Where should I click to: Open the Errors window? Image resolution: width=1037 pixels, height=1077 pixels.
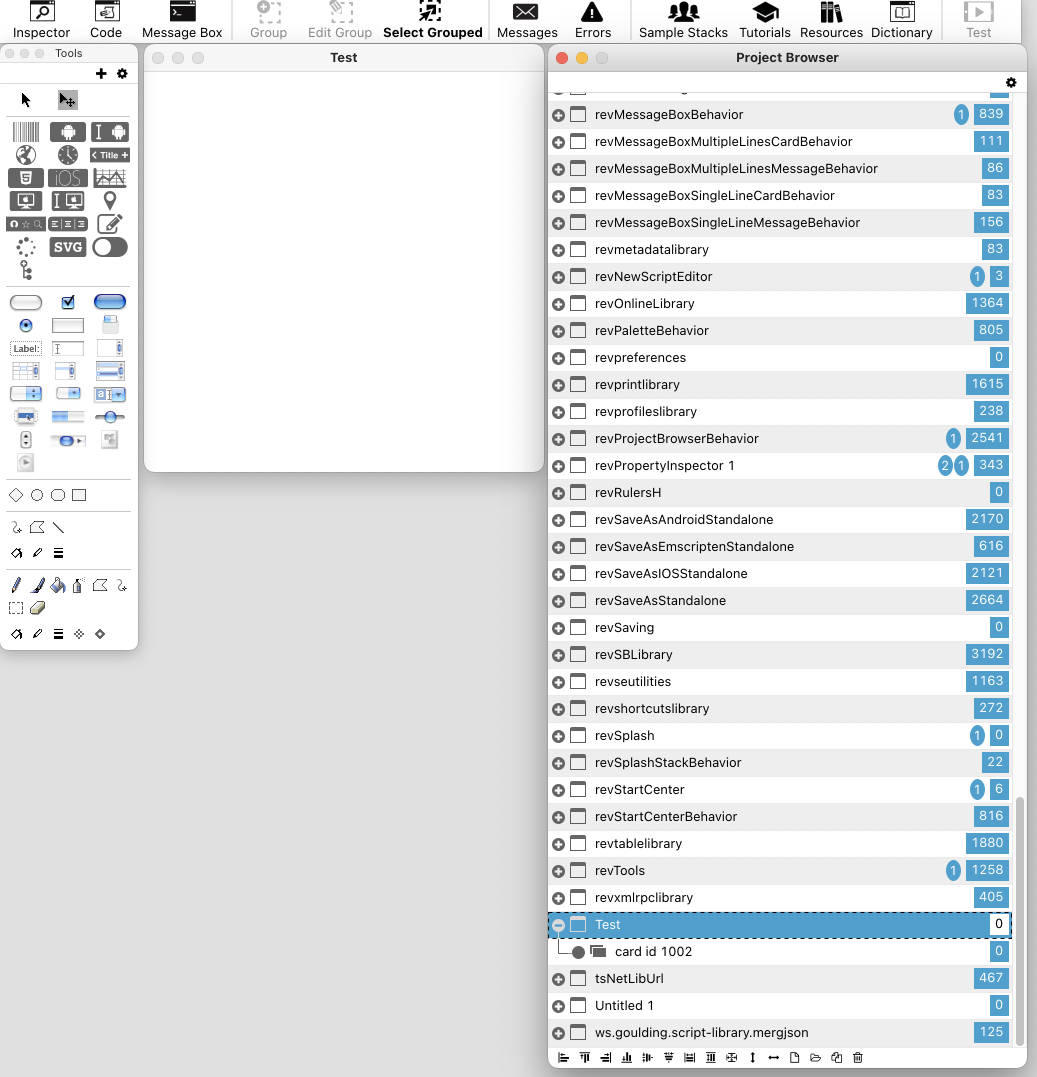click(x=593, y=20)
